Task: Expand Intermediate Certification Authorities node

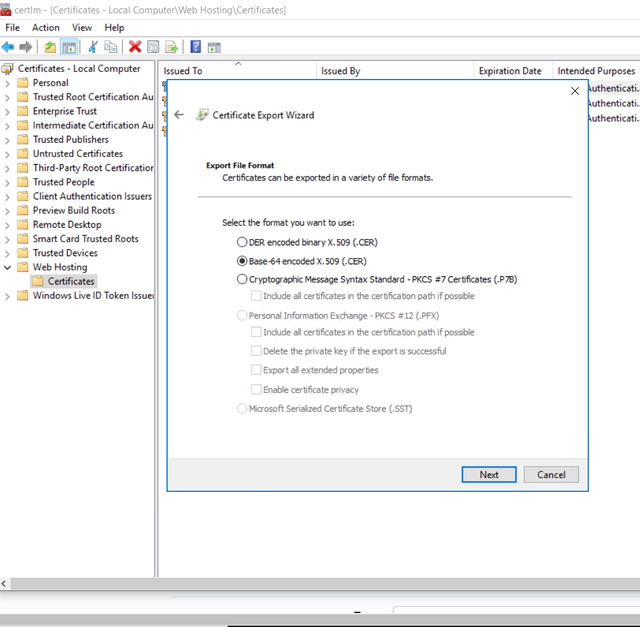Action: pos(7,126)
